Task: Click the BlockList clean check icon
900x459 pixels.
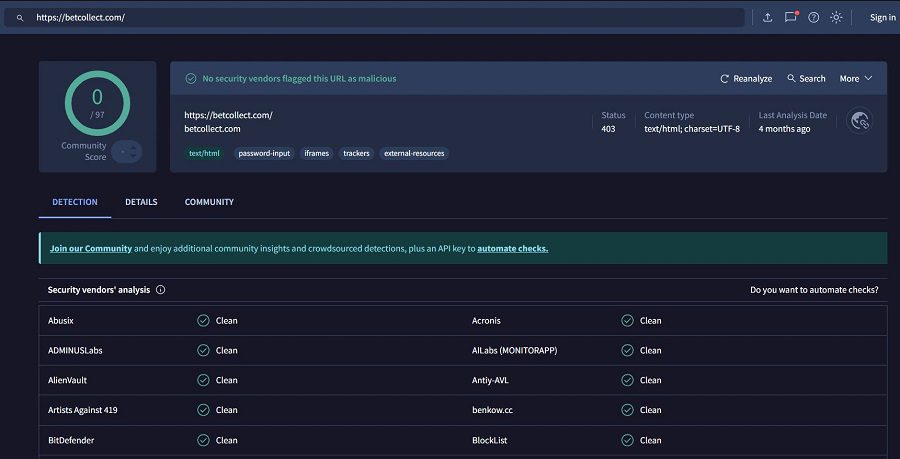Action: coord(627,441)
